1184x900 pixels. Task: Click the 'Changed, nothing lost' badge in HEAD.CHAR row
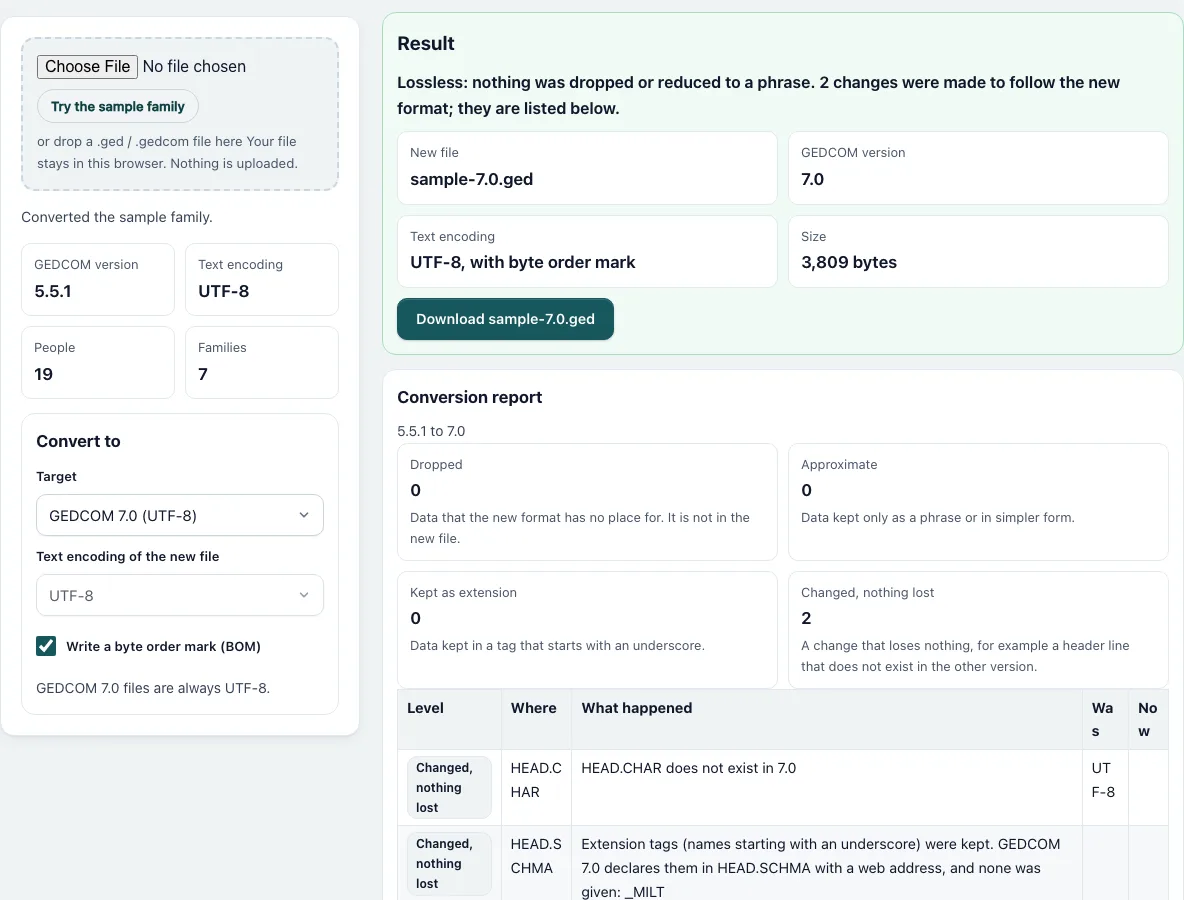(449, 788)
